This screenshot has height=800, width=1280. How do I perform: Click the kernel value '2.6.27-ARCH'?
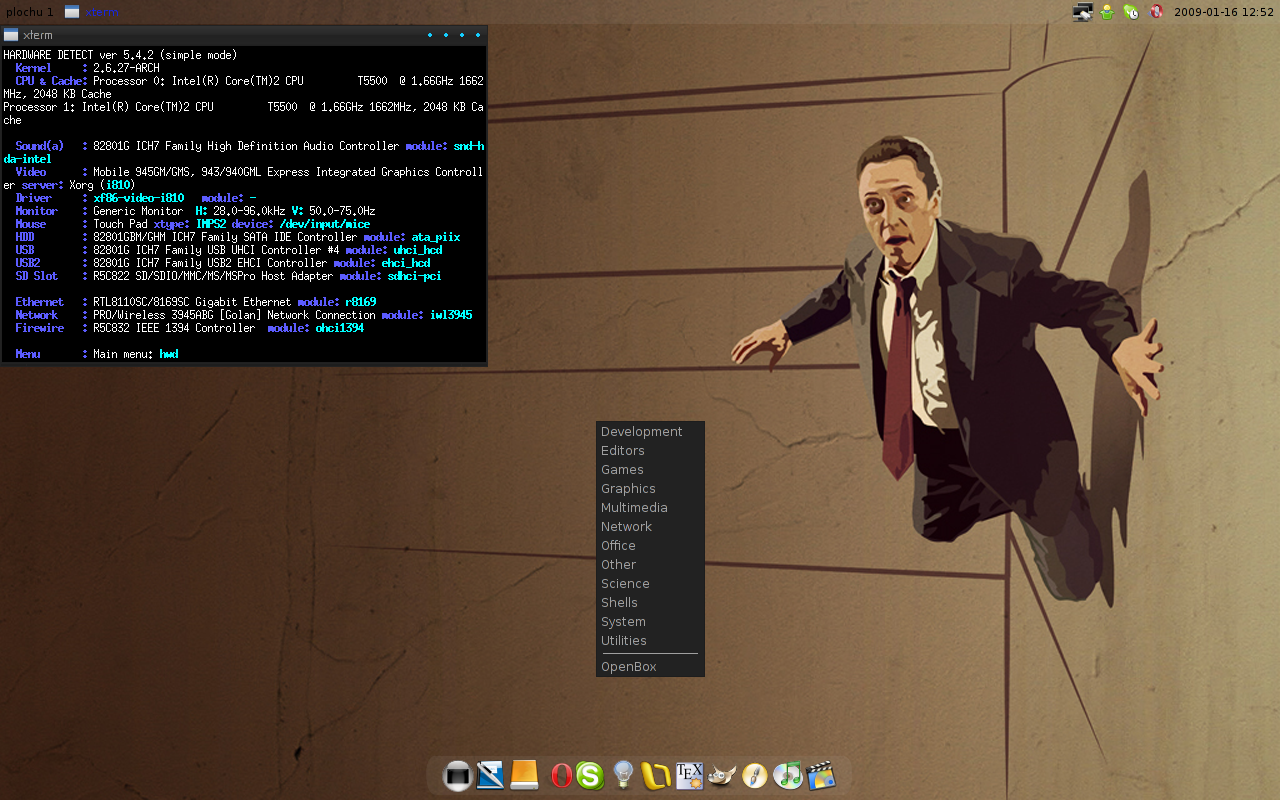[126, 68]
